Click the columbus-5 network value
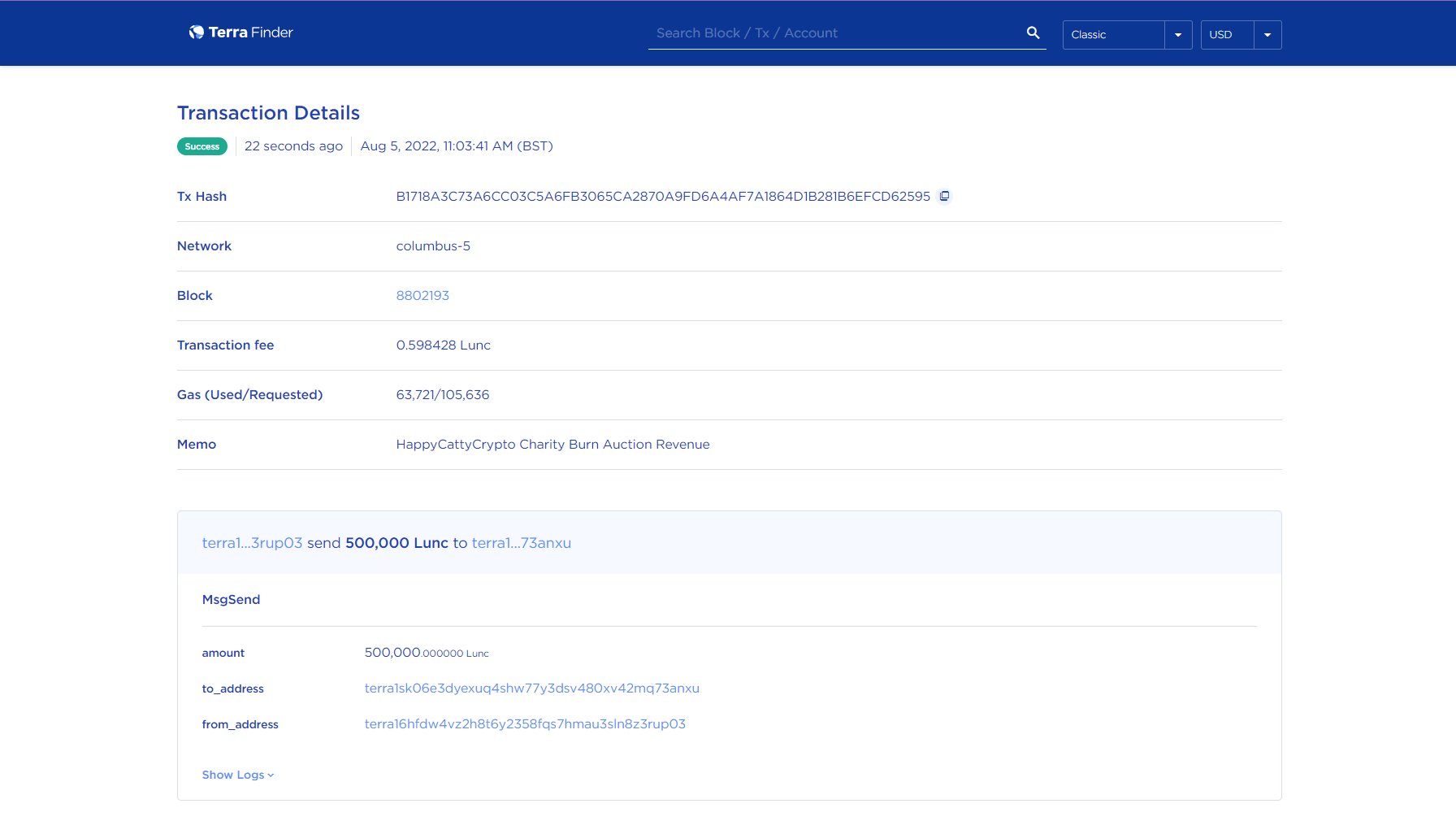This screenshot has height=821, width=1456. 433,246
